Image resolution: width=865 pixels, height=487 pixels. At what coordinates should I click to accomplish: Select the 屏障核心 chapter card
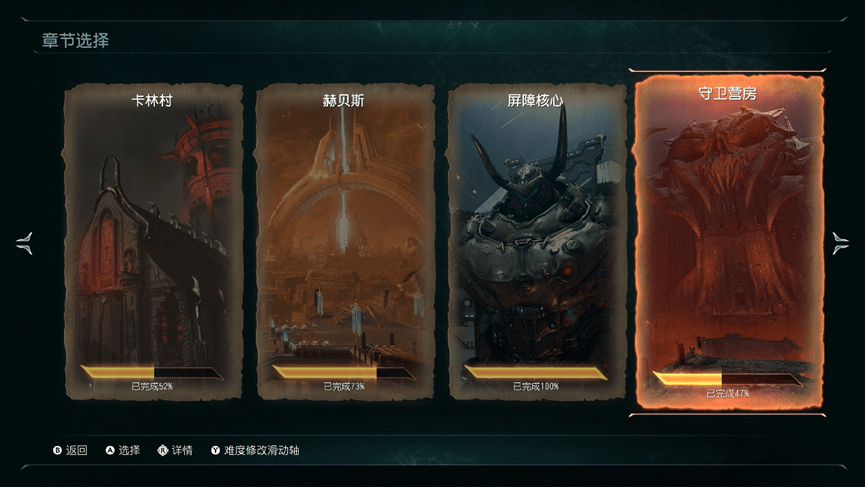[x=536, y=242]
